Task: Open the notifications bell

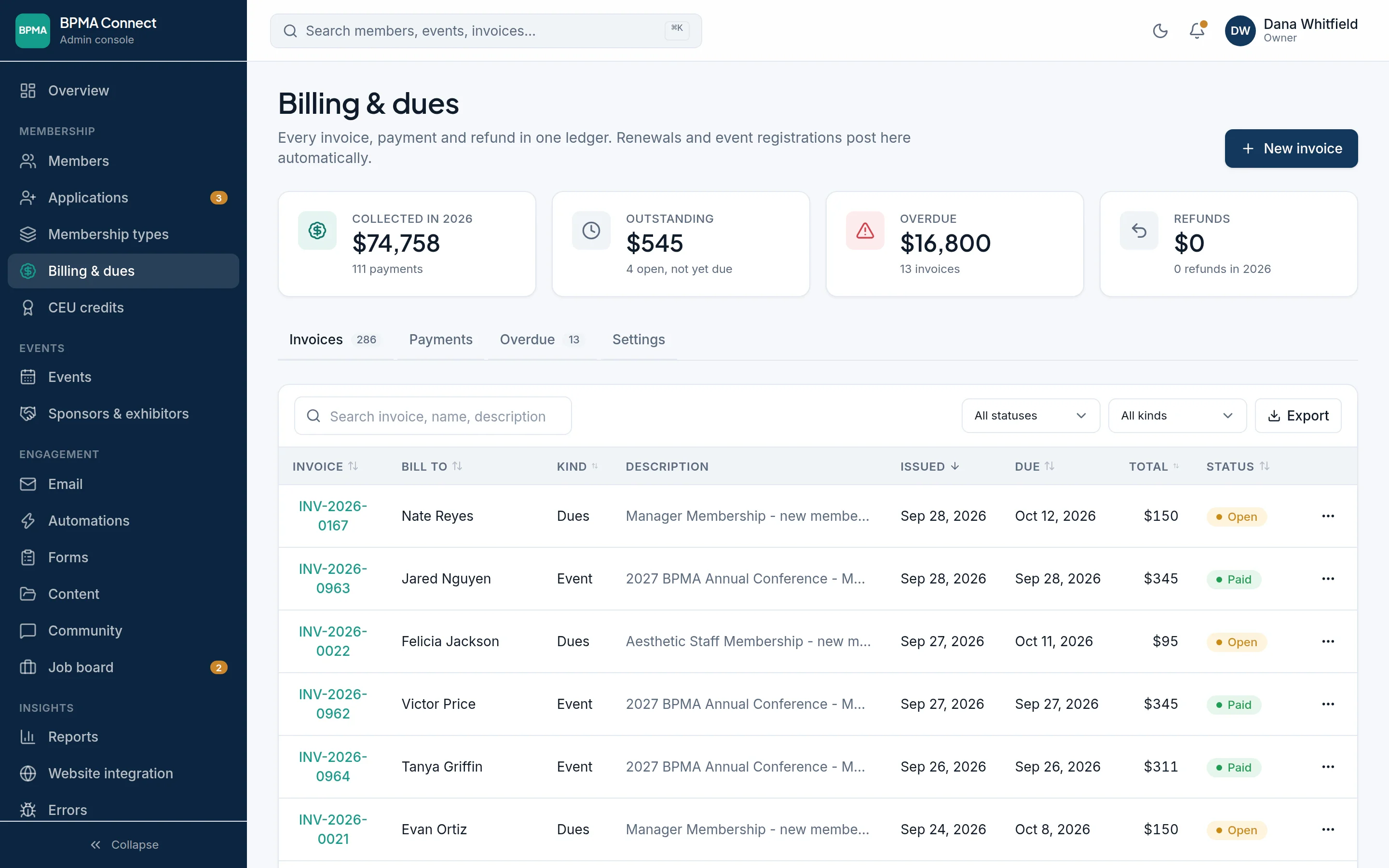Action: tap(1197, 30)
